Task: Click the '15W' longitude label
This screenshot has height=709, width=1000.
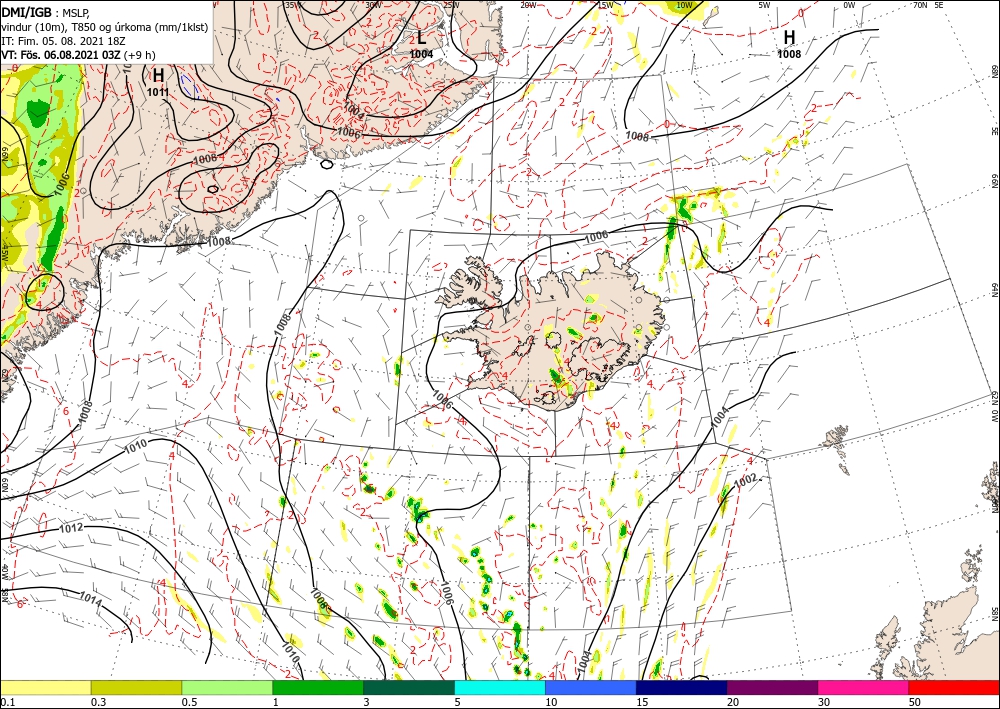Action: pyautogui.click(x=605, y=5)
